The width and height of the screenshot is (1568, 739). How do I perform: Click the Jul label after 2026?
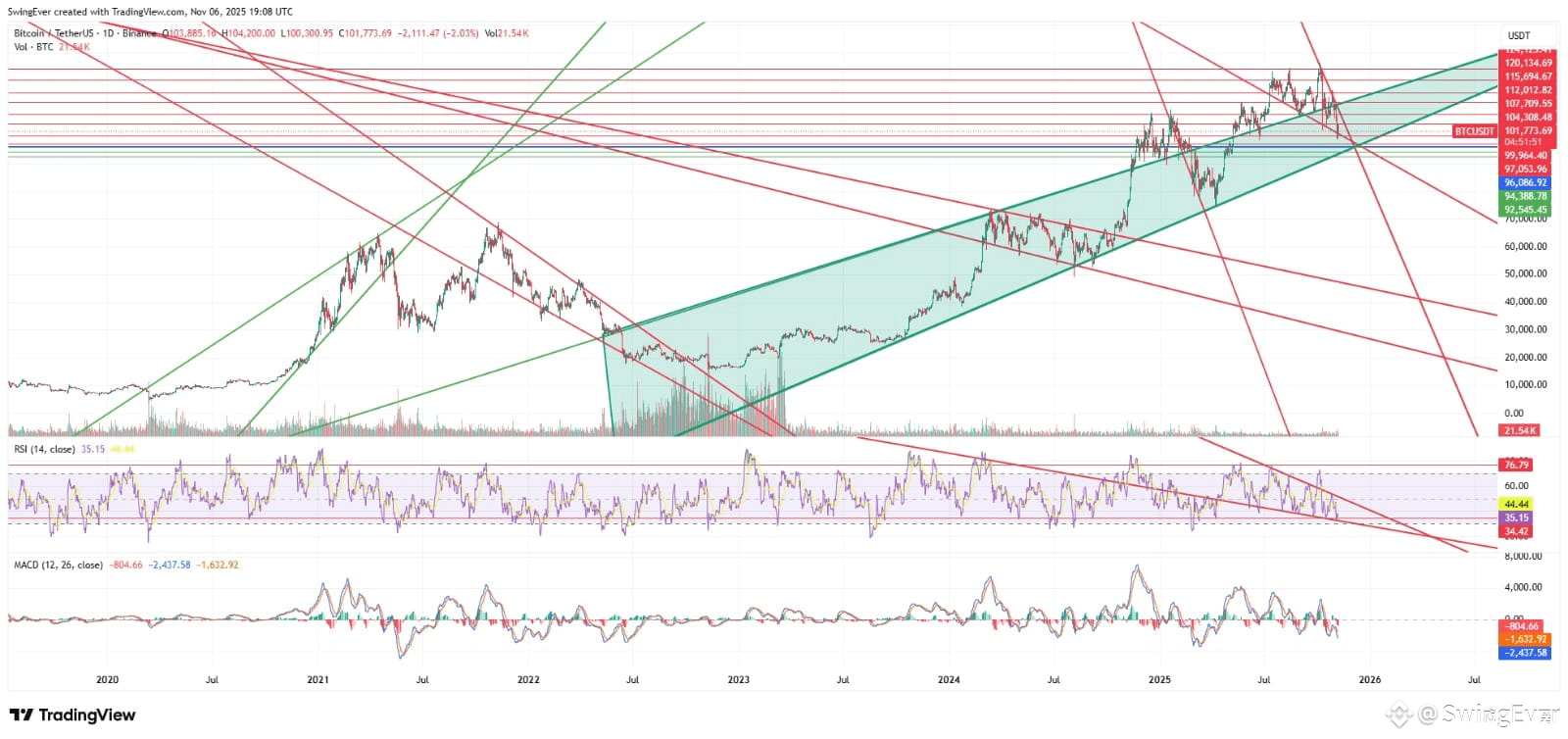tap(1474, 679)
